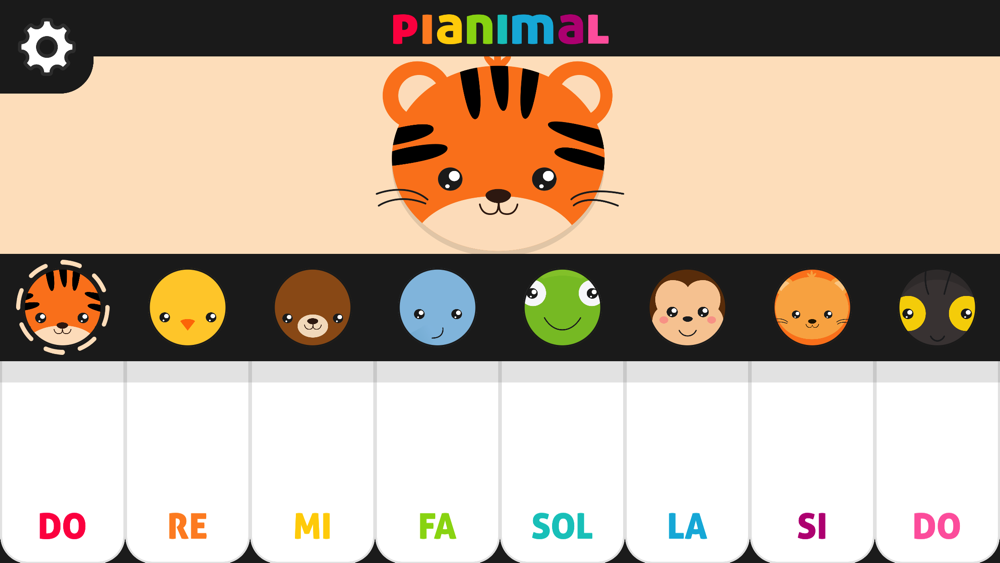This screenshot has height=563, width=1000.
Task: Tap the large tiger face display
Action: pos(498,155)
